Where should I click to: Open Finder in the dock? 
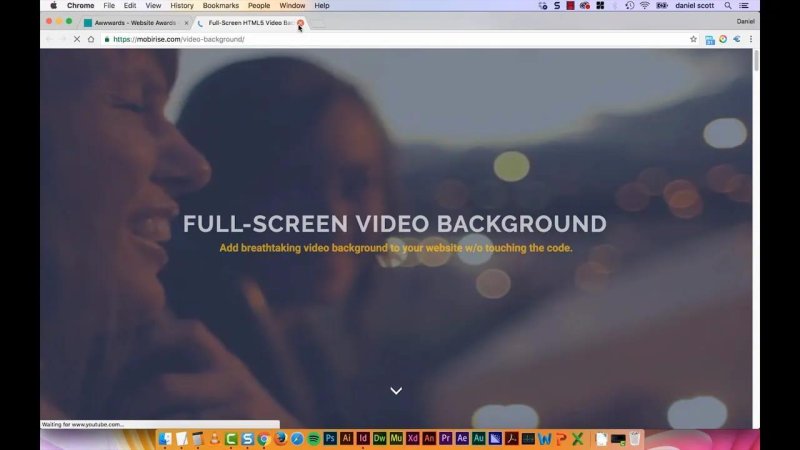click(165, 438)
